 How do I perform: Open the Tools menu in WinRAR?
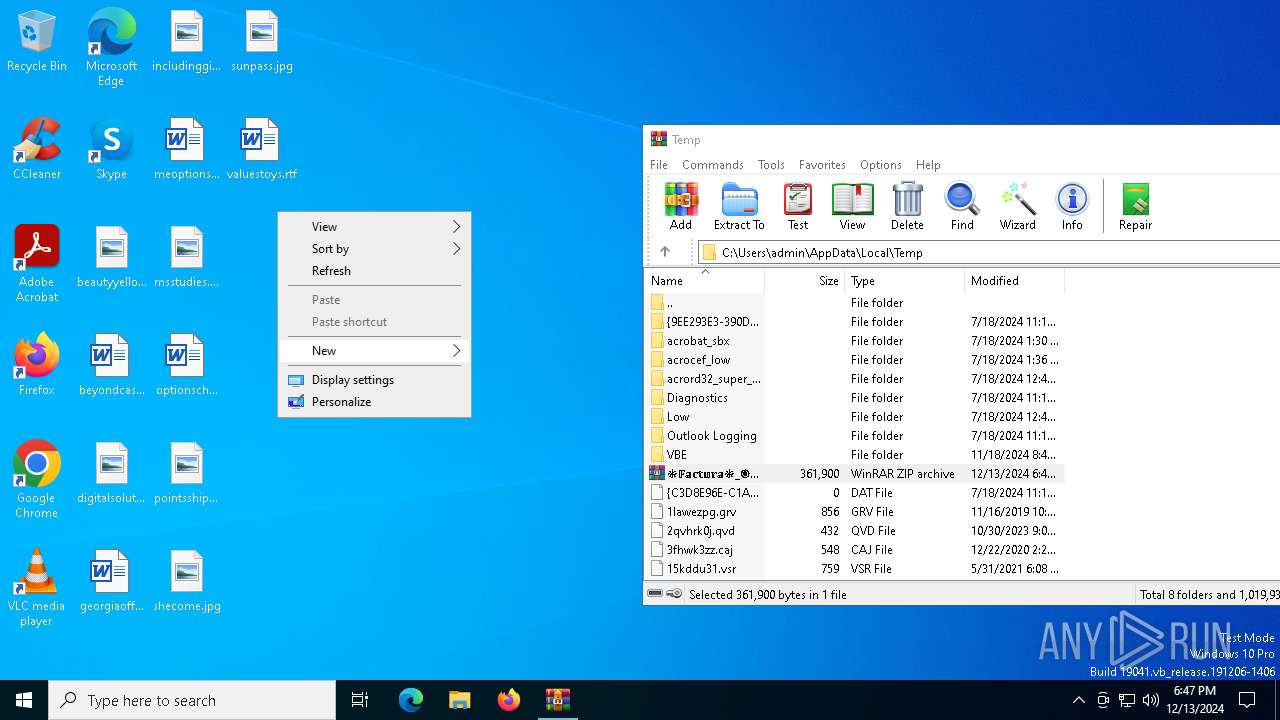771,165
